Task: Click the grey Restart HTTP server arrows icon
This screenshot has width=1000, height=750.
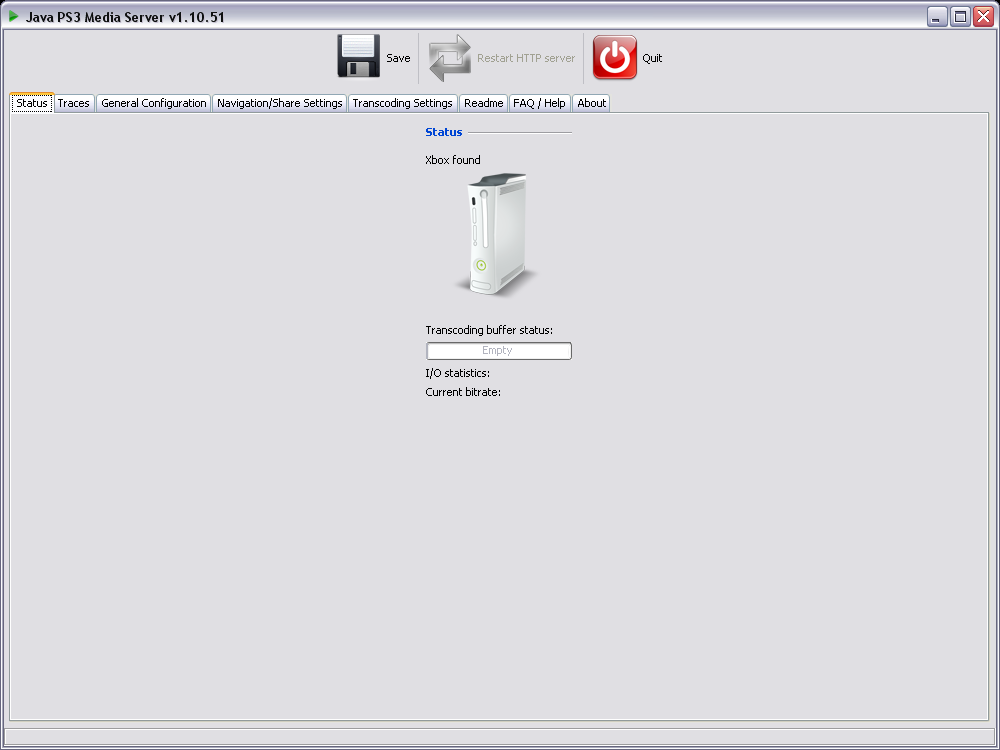Action: (450, 58)
